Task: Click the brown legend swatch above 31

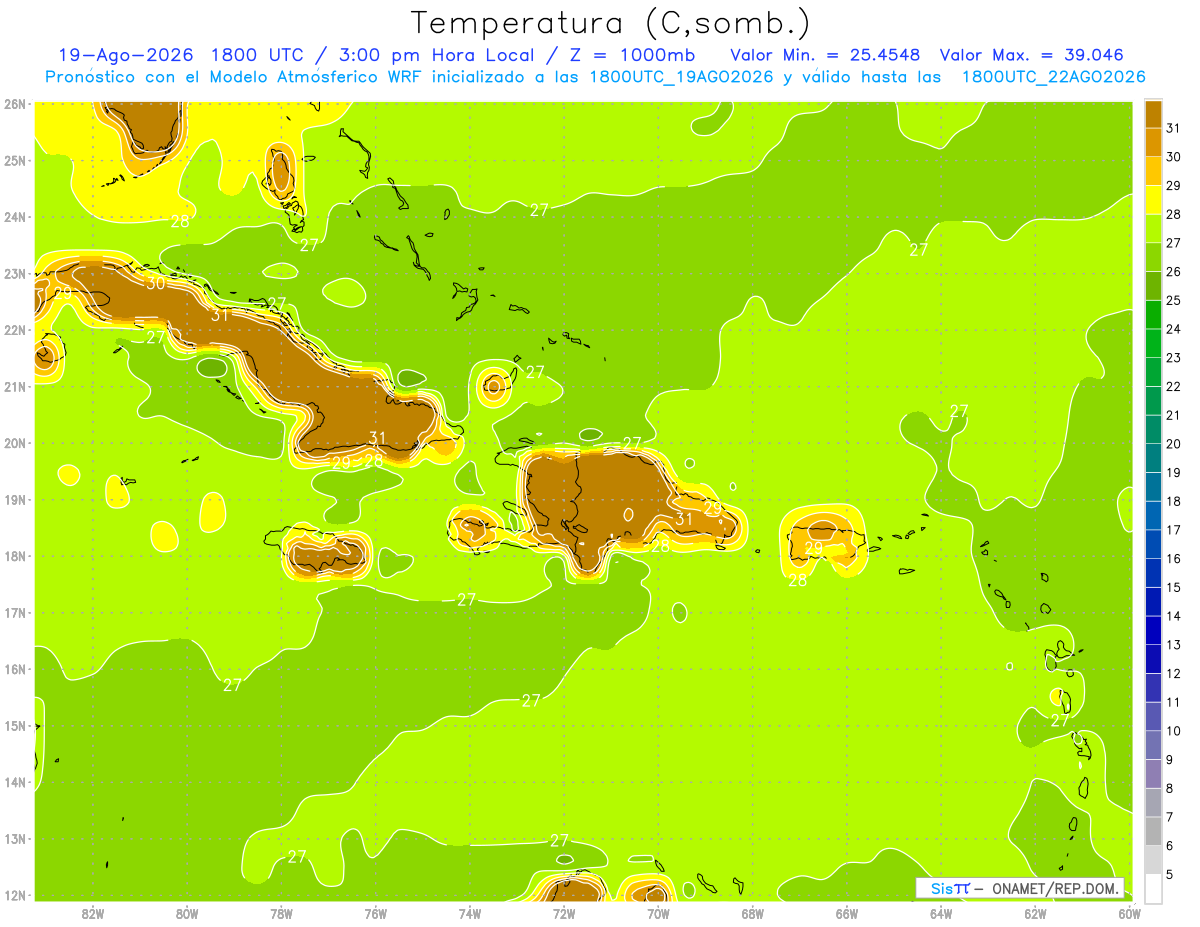Action: tap(1153, 115)
